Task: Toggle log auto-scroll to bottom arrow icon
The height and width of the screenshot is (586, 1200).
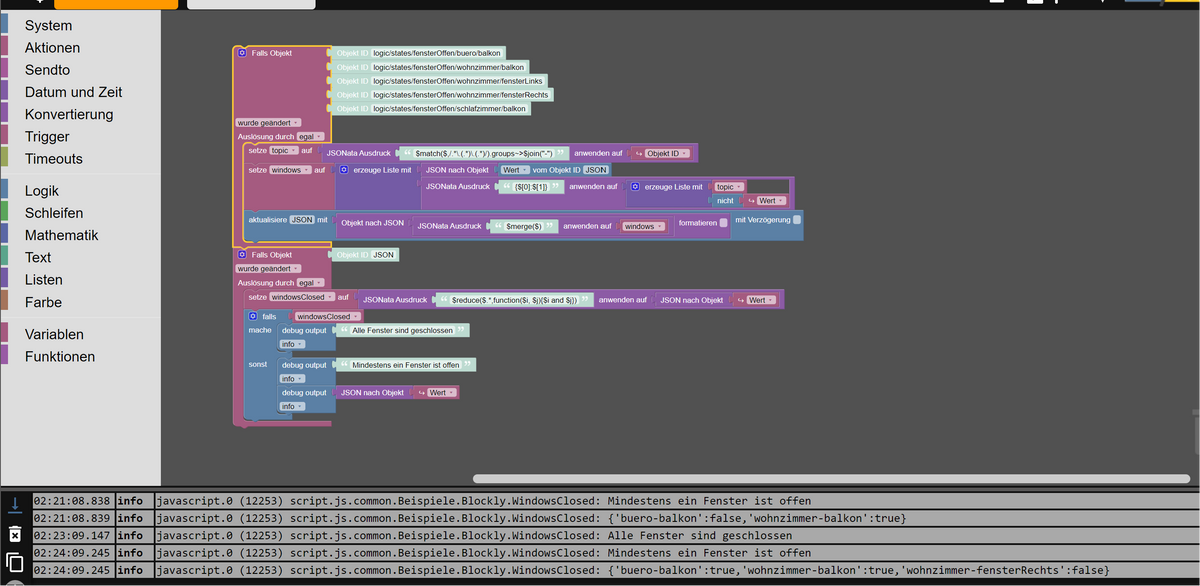Action: 14,505
